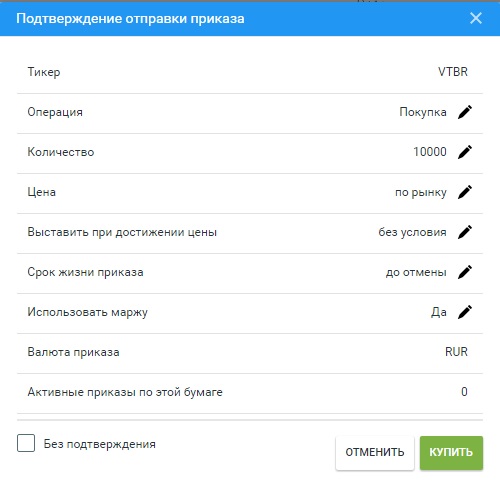This screenshot has height=483, width=500.
Task: Change Срок жизни приказа using pencil icon
Action: (465, 272)
